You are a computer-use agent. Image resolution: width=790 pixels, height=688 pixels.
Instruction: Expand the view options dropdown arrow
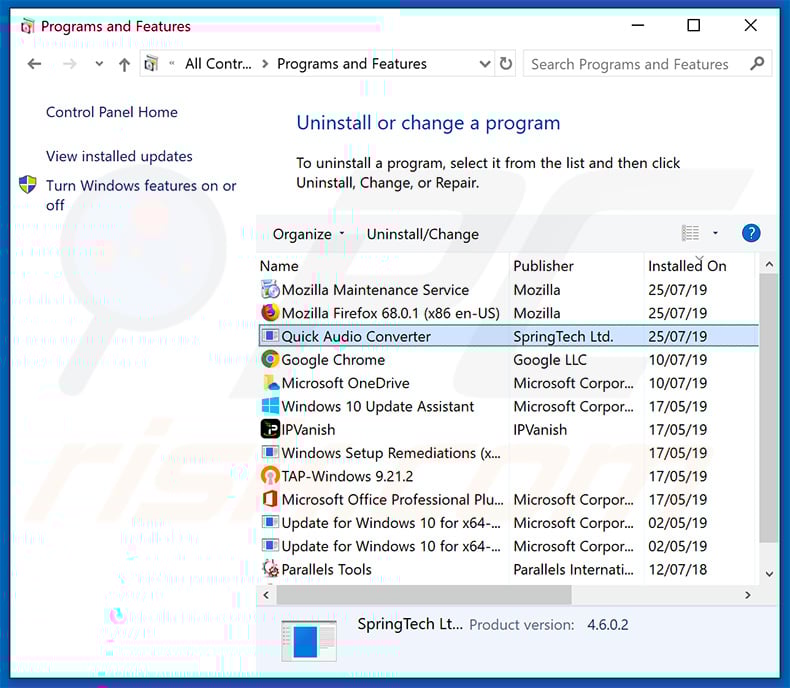click(715, 233)
